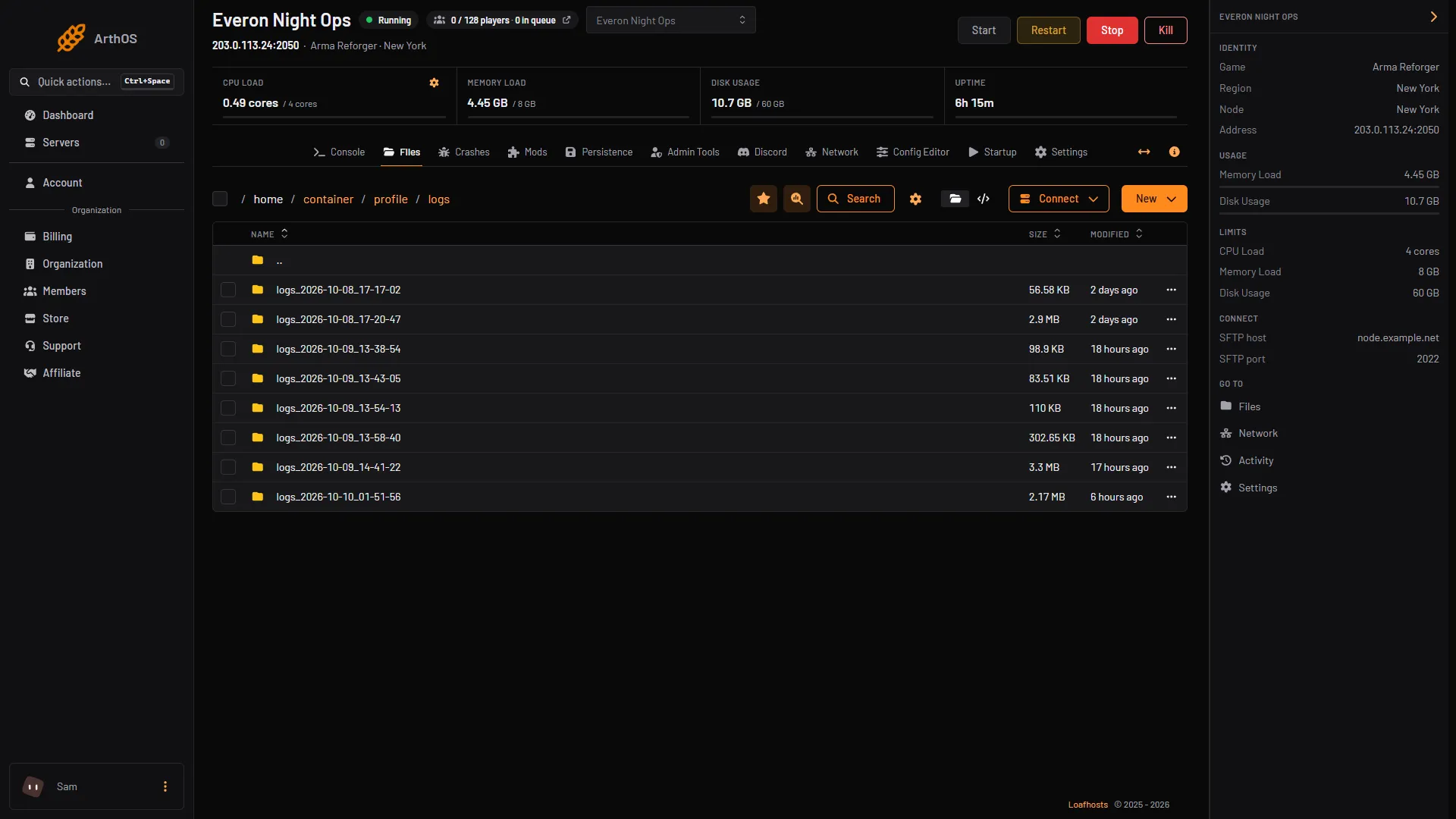Click the Quick actions search field
The image size is (1456, 819).
(96, 82)
